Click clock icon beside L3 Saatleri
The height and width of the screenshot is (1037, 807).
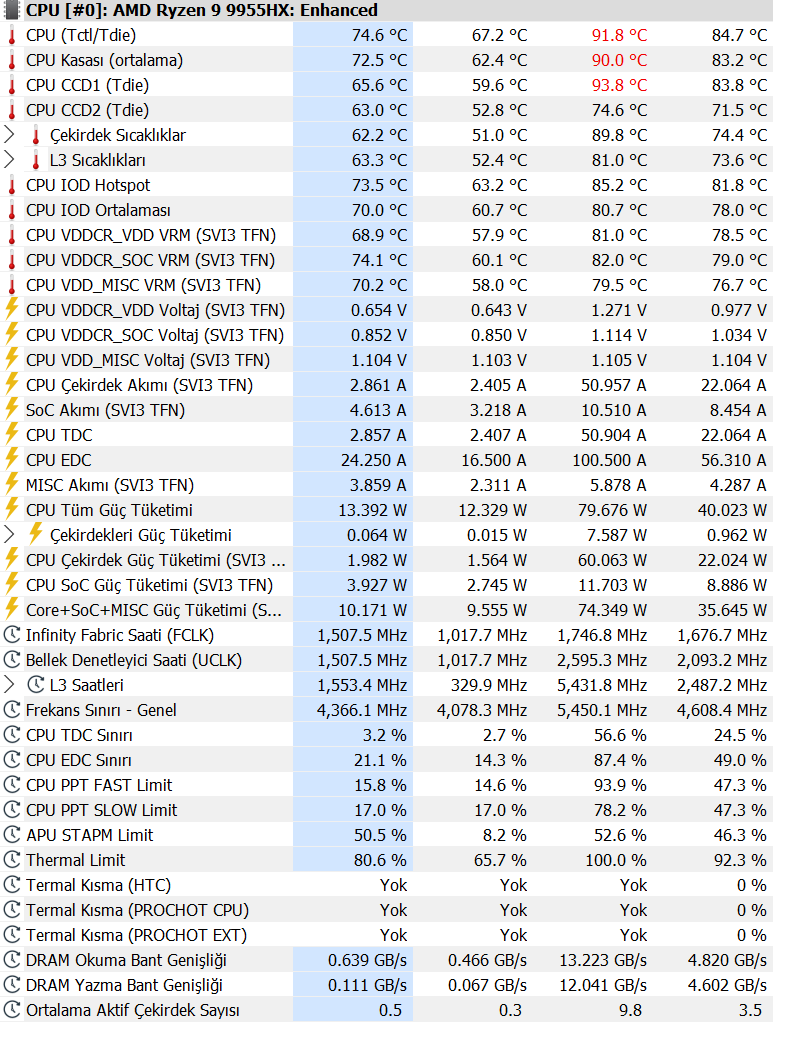click(36, 684)
